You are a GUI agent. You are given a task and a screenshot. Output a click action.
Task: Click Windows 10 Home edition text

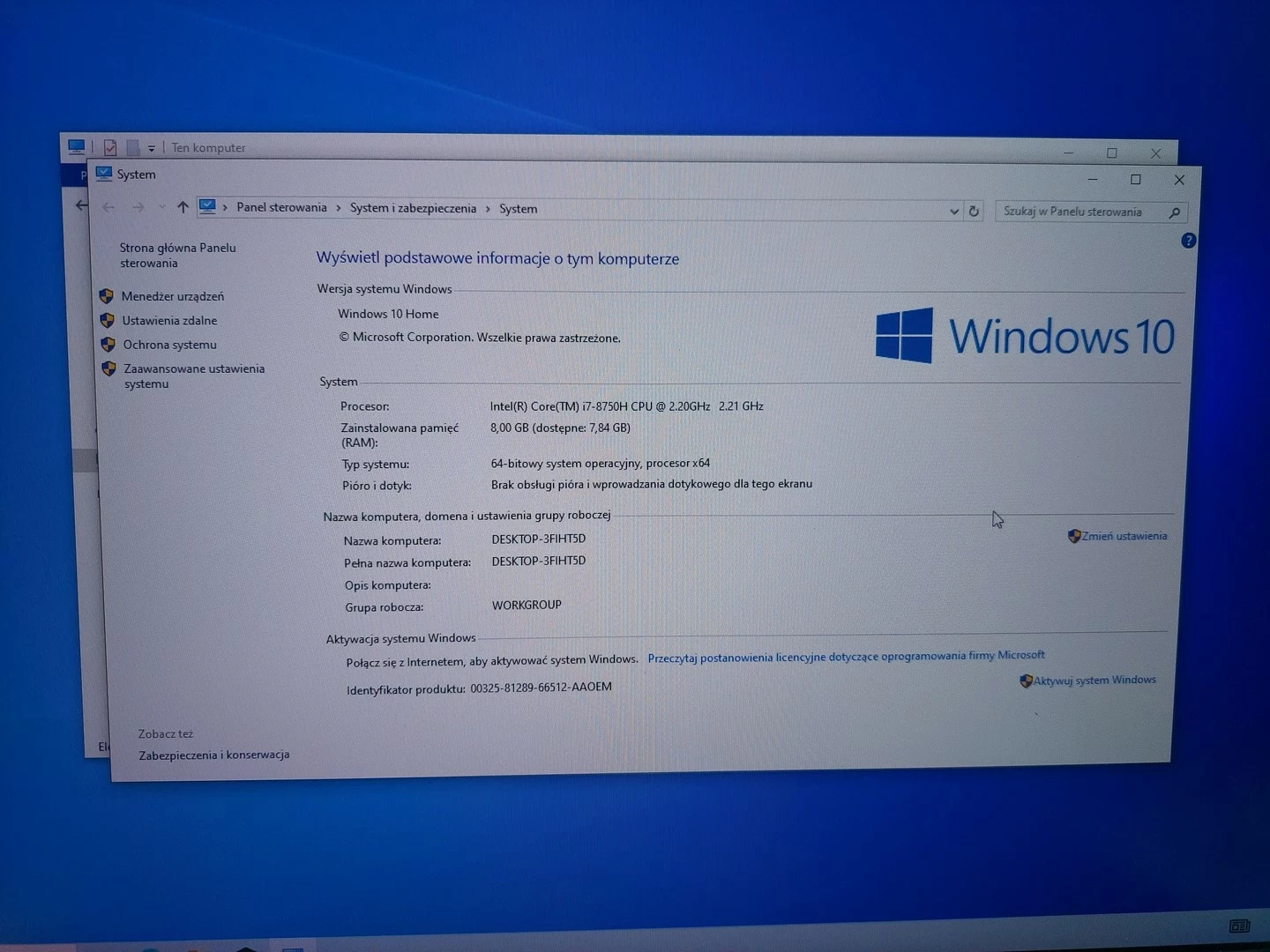pos(388,314)
